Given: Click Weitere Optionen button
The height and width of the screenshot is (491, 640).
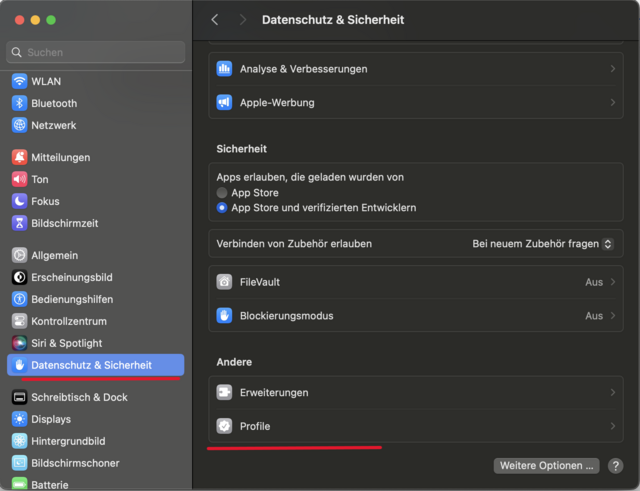Looking at the screenshot, I should tap(547, 465).
